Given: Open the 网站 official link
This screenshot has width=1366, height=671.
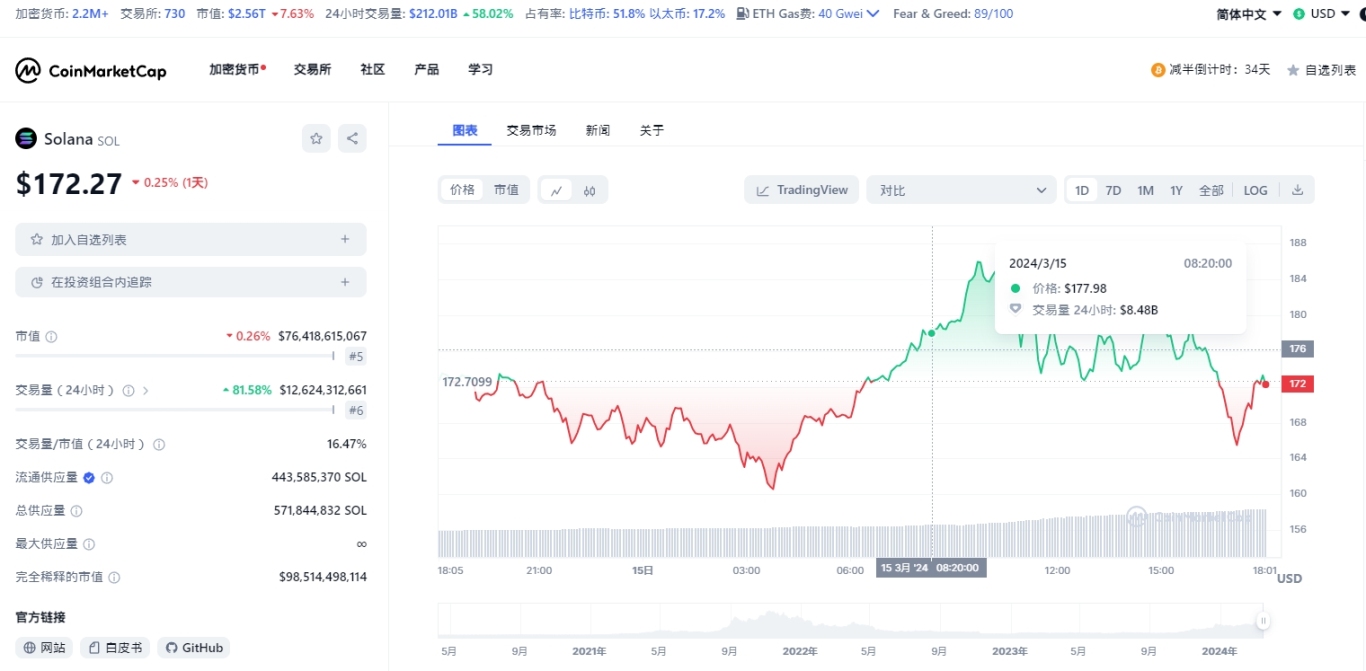Looking at the screenshot, I should pos(45,648).
